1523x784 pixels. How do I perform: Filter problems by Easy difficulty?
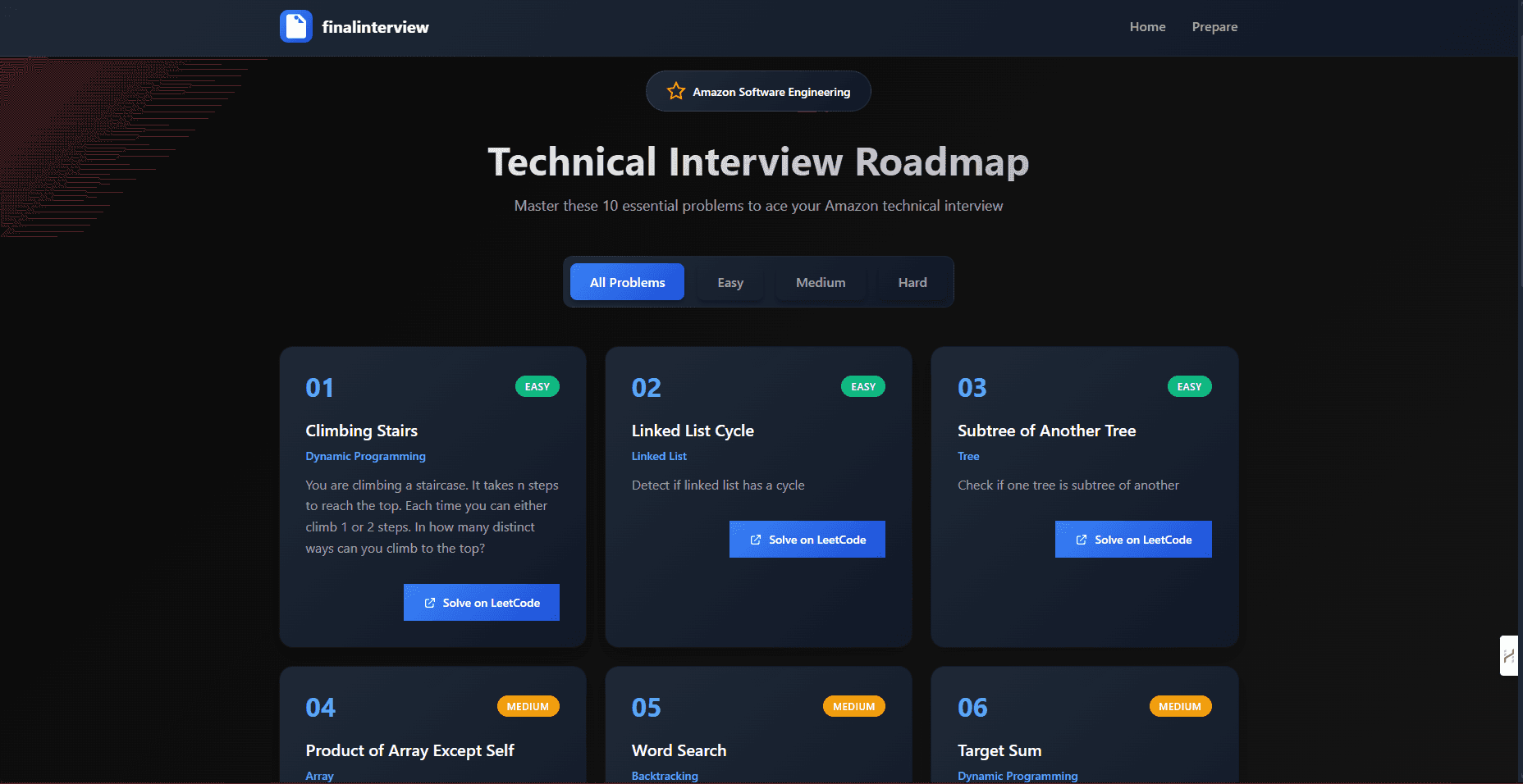[x=730, y=282]
